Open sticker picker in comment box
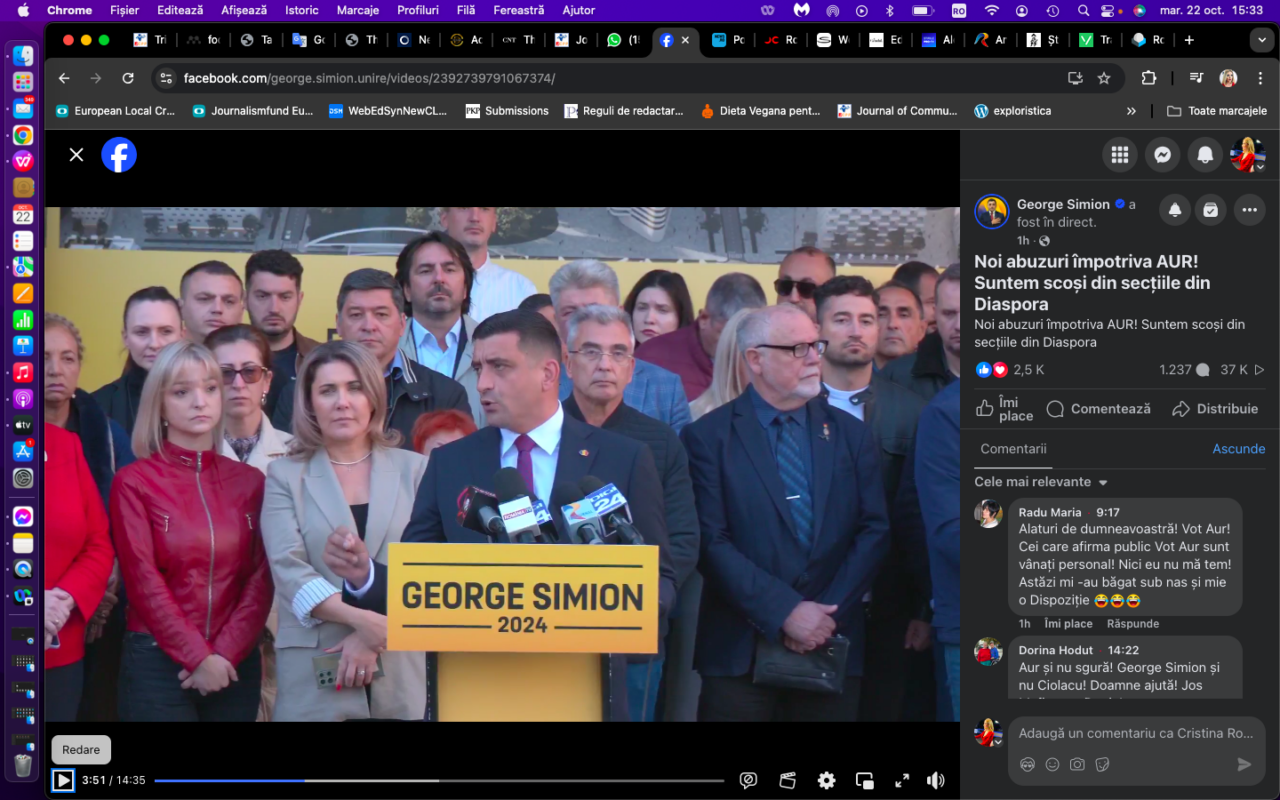The width and height of the screenshot is (1280, 800). pos(1102,764)
